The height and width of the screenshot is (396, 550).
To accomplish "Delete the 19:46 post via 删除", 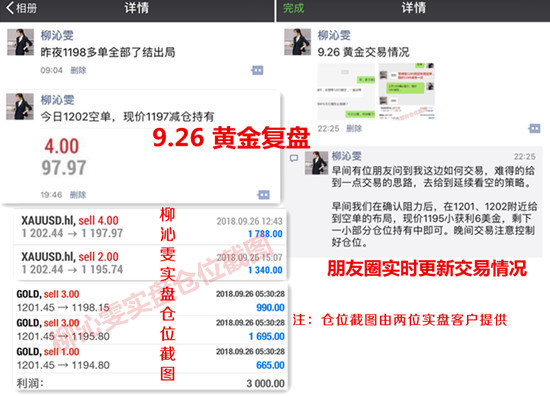I will [x=78, y=195].
